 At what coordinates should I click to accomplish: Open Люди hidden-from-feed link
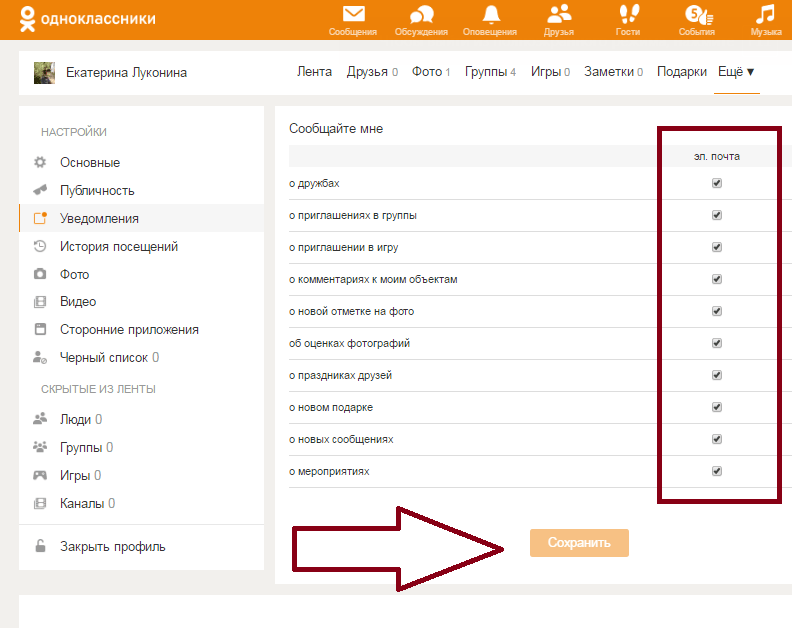pyautogui.click(x=81, y=419)
